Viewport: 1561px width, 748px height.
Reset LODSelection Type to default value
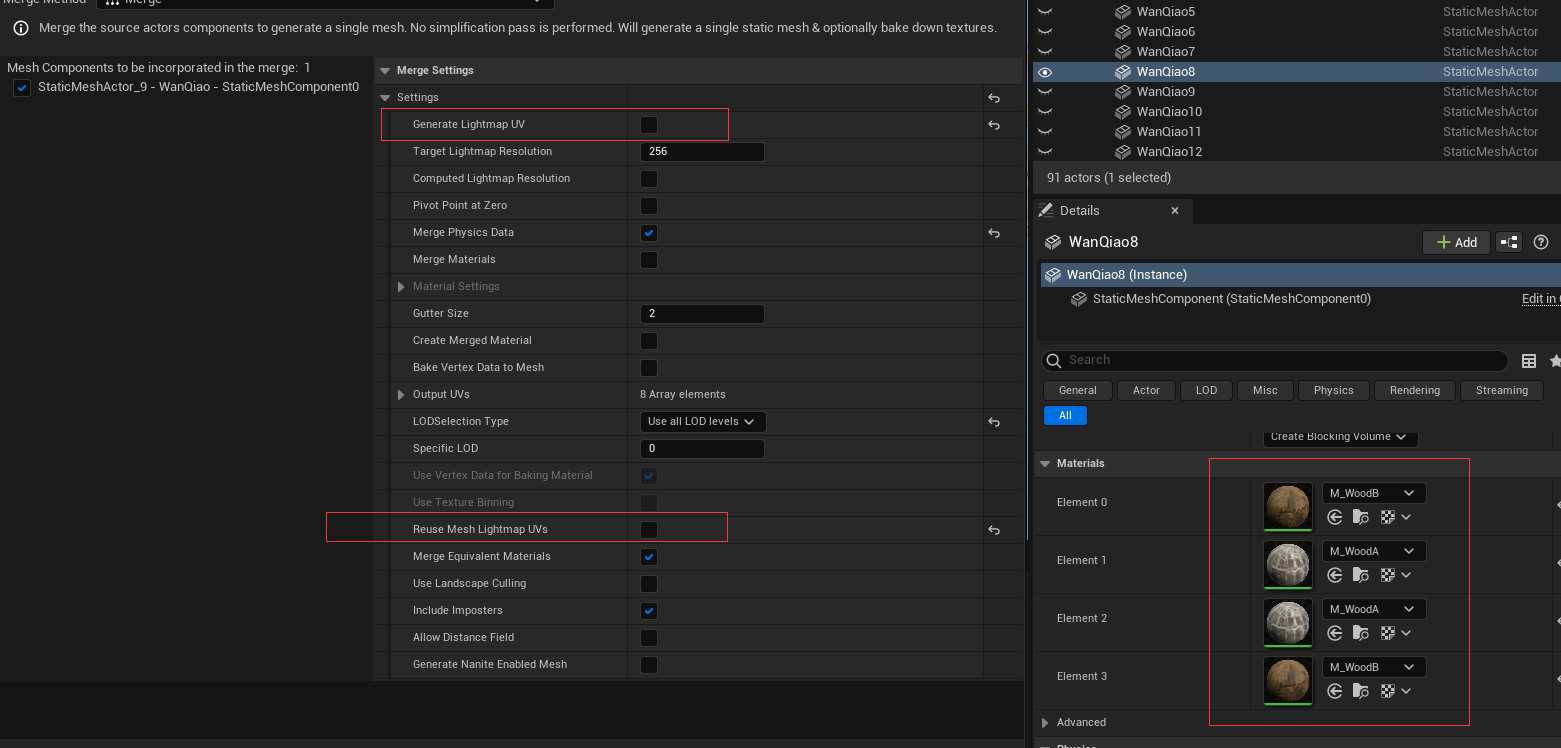pos(994,422)
